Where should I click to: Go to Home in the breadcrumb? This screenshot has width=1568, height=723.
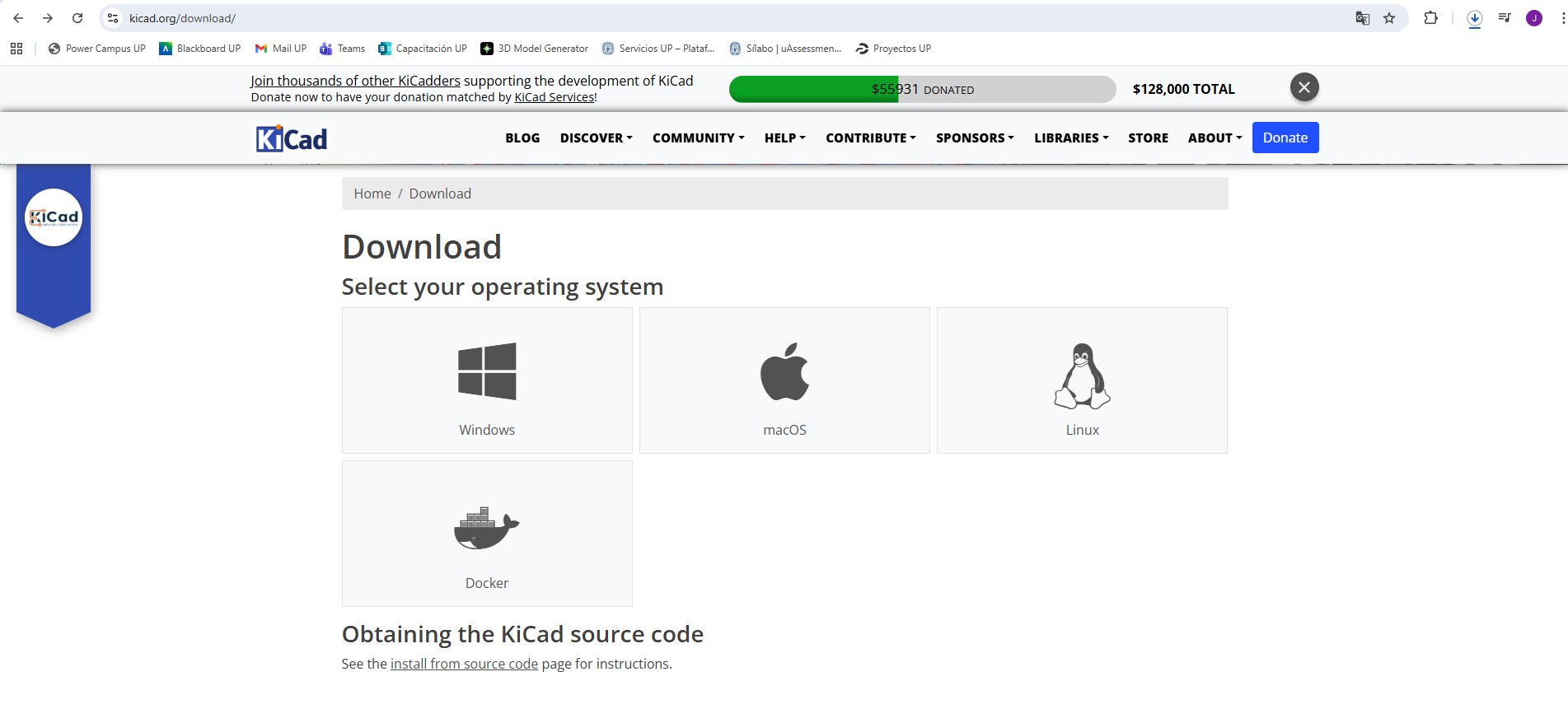click(x=372, y=194)
